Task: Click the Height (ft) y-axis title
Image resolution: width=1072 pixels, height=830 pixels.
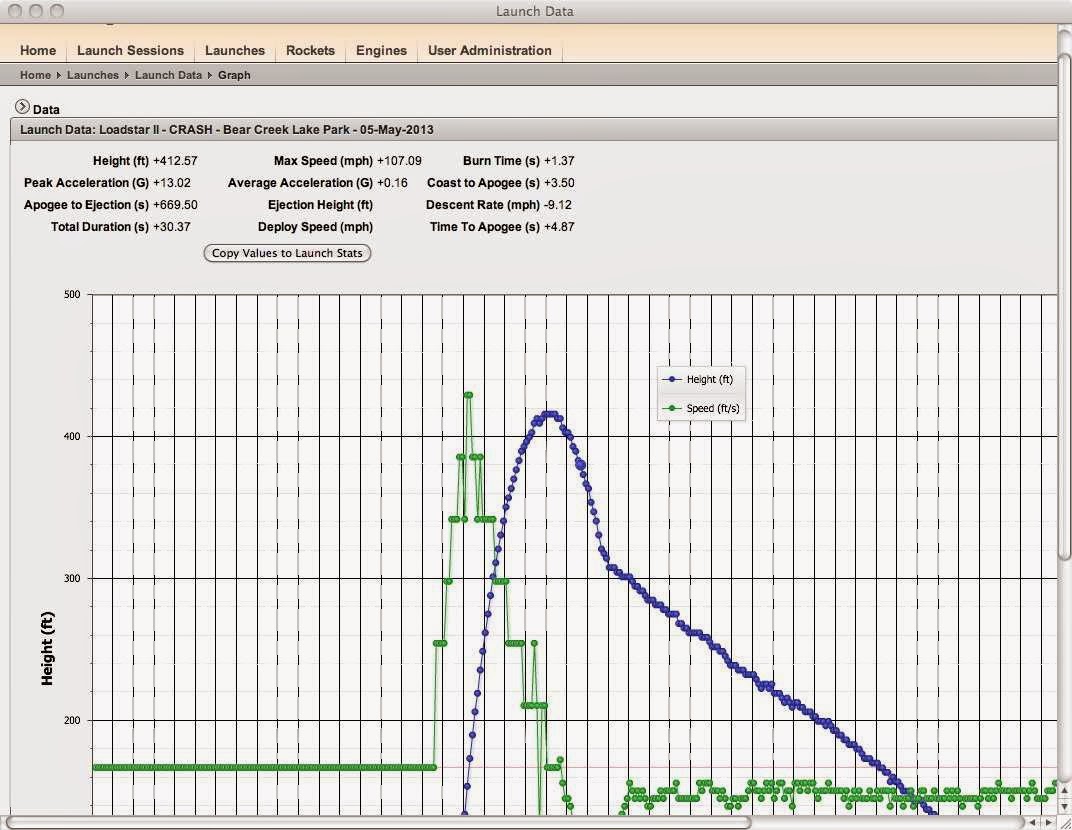Action: click(x=46, y=648)
